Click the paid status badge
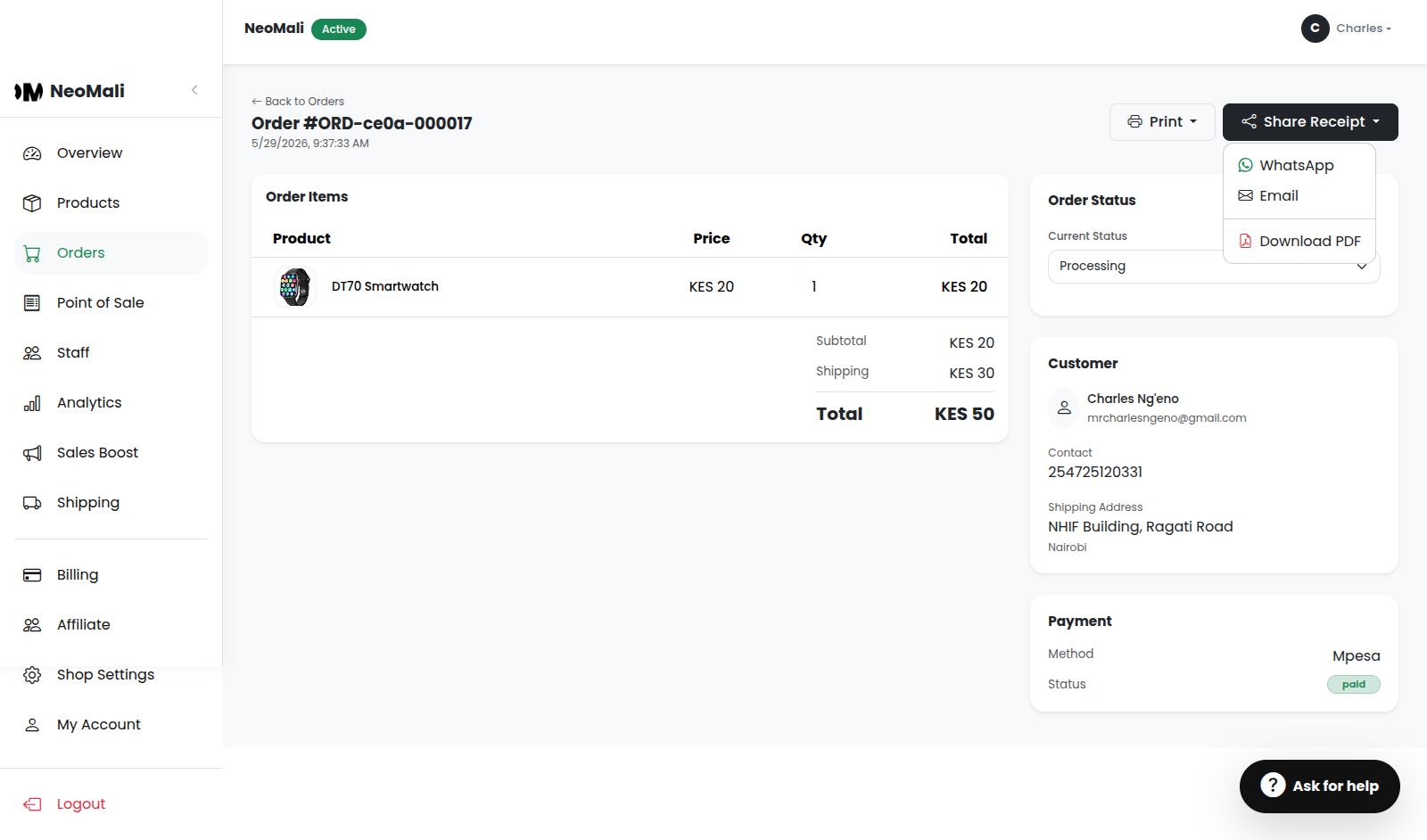 click(x=1354, y=685)
